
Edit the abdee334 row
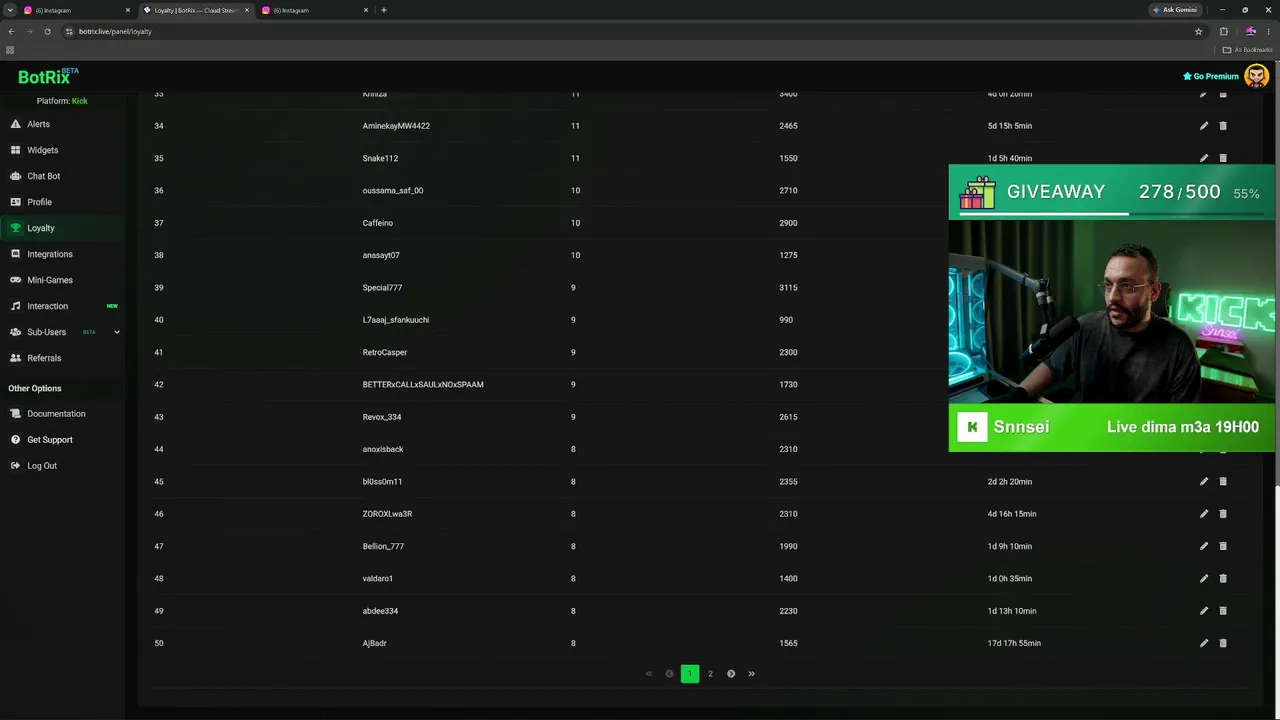pyautogui.click(x=1204, y=611)
